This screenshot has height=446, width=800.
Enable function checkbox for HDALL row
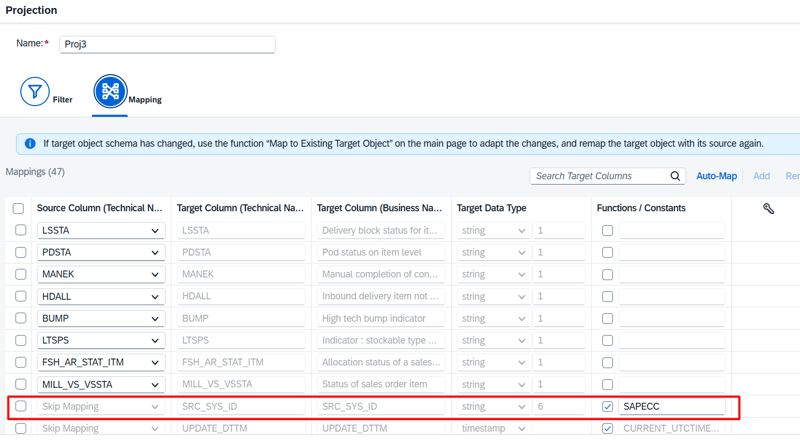(x=607, y=296)
